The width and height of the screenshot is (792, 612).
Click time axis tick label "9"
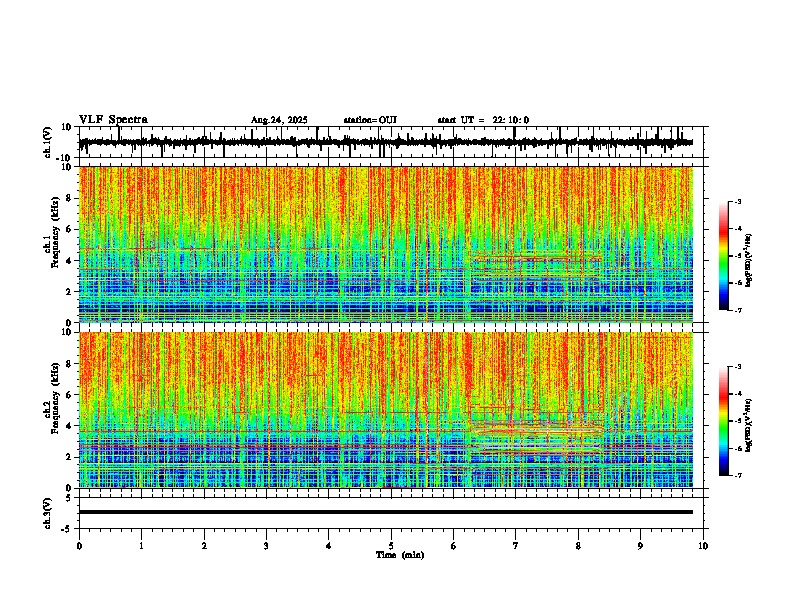coord(640,546)
